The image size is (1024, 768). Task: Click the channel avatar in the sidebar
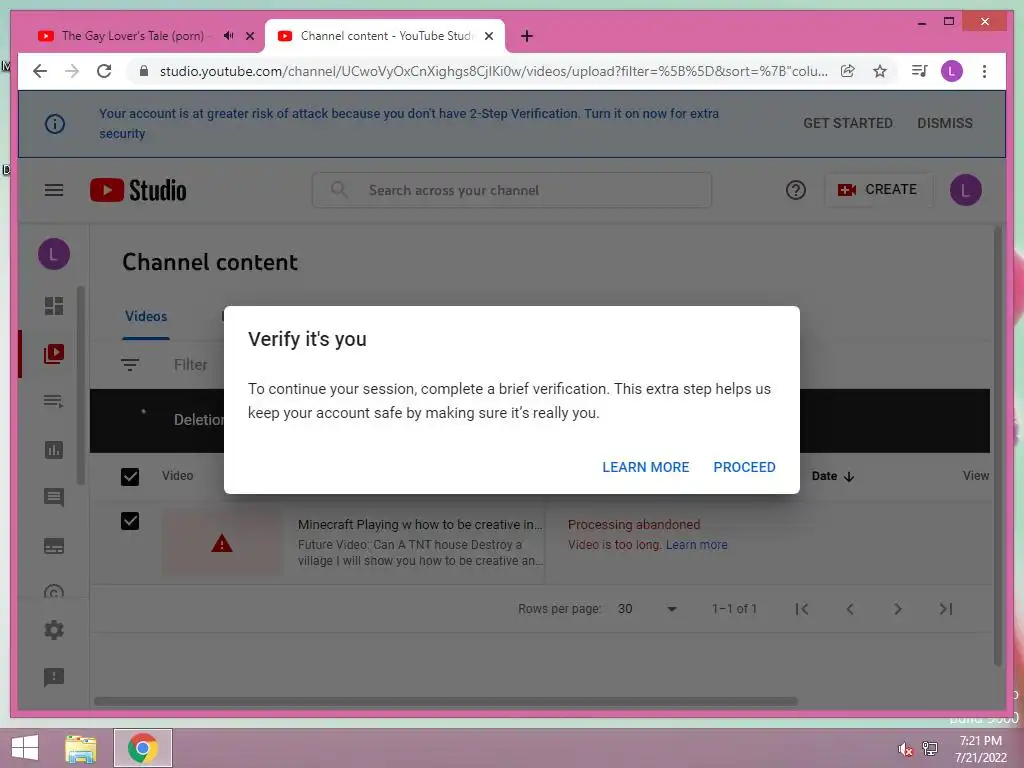tap(54, 254)
